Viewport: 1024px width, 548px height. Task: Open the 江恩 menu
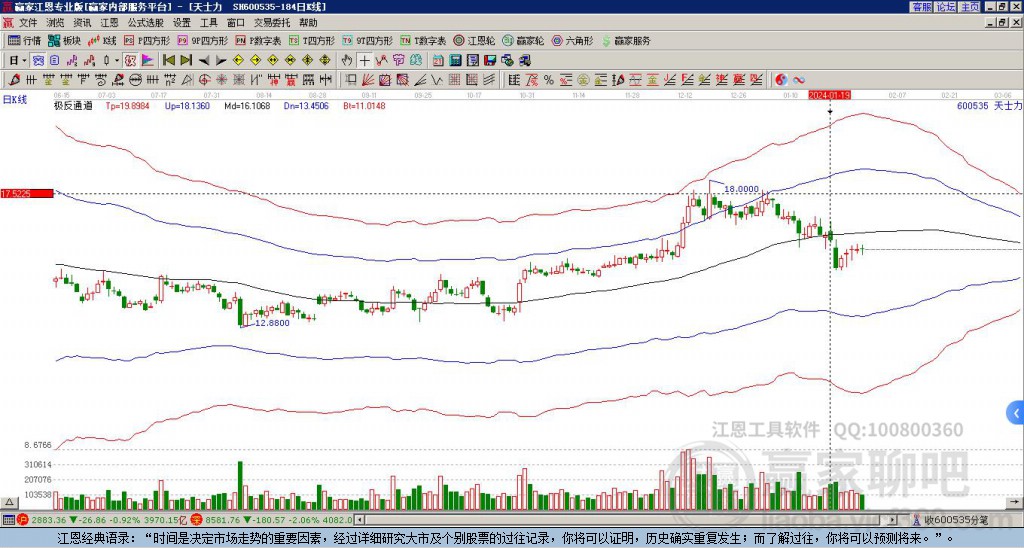[x=109, y=23]
